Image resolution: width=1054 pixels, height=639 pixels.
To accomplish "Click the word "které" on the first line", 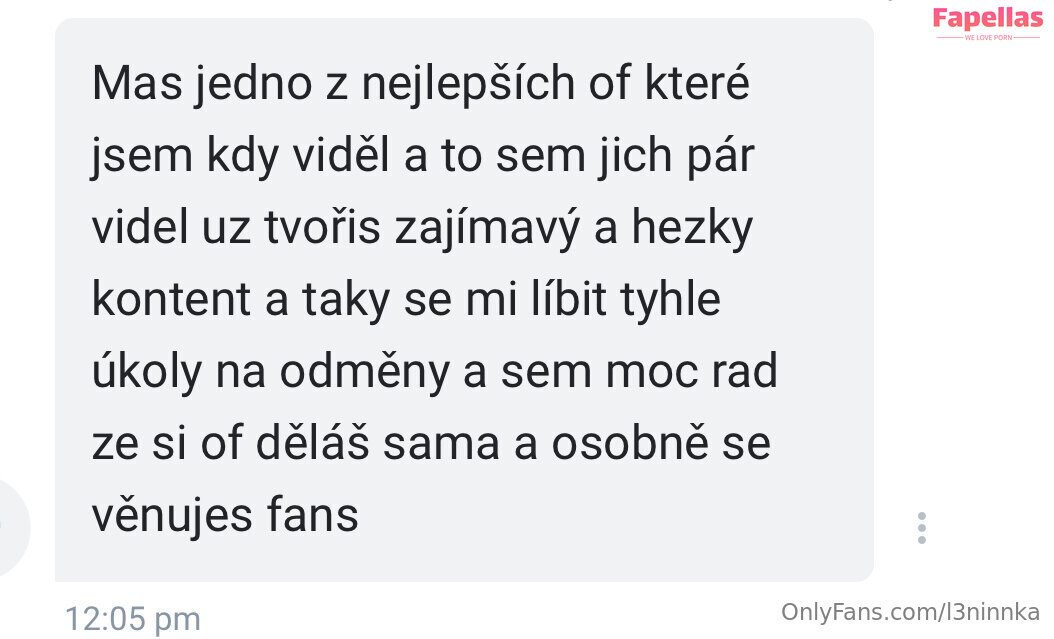I will pyautogui.click(x=697, y=84).
